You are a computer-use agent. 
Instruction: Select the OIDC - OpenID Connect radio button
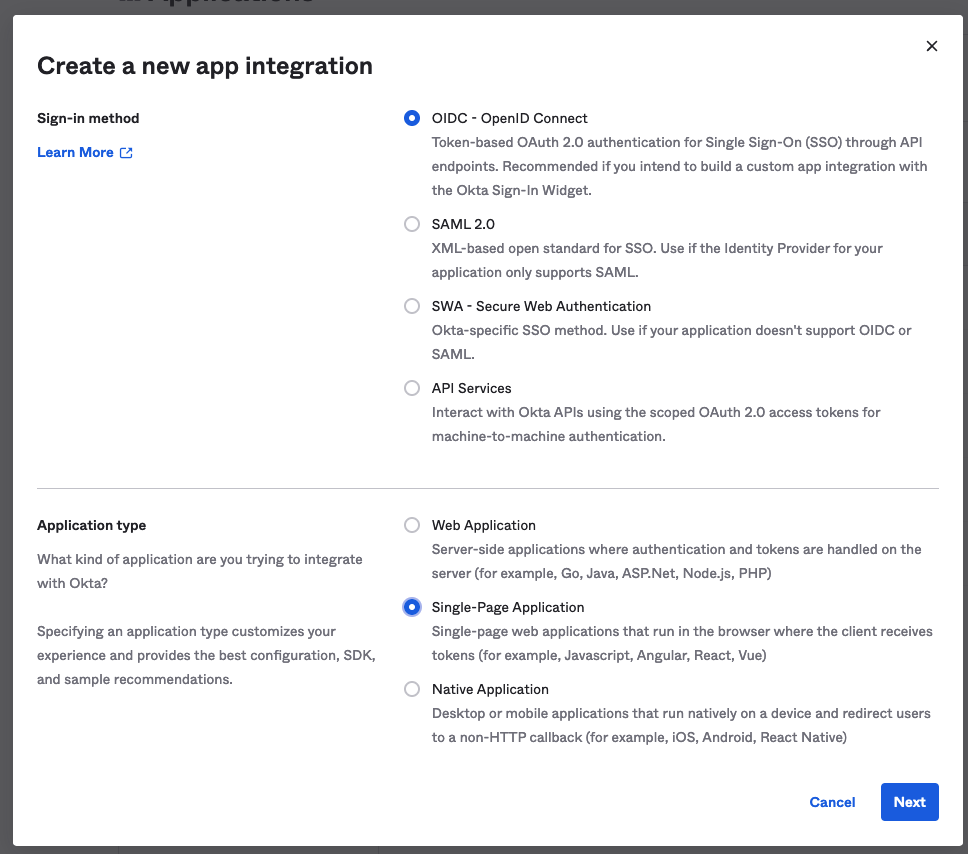pyautogui.click(x=412, y=118)
